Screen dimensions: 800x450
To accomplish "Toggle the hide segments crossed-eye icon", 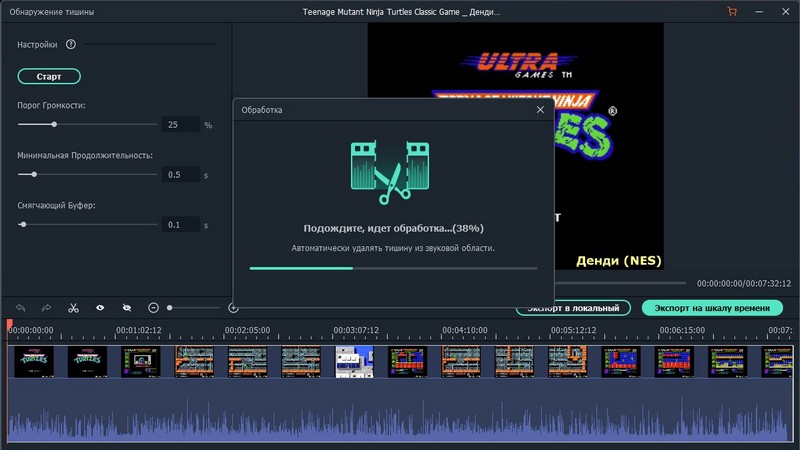I will pyautogui.click(x=127, y=308).
